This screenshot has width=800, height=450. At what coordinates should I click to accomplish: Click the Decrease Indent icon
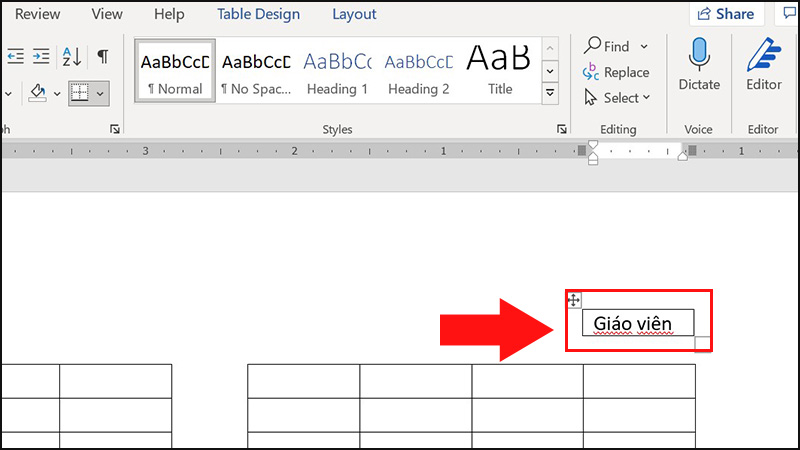(13, 56)
